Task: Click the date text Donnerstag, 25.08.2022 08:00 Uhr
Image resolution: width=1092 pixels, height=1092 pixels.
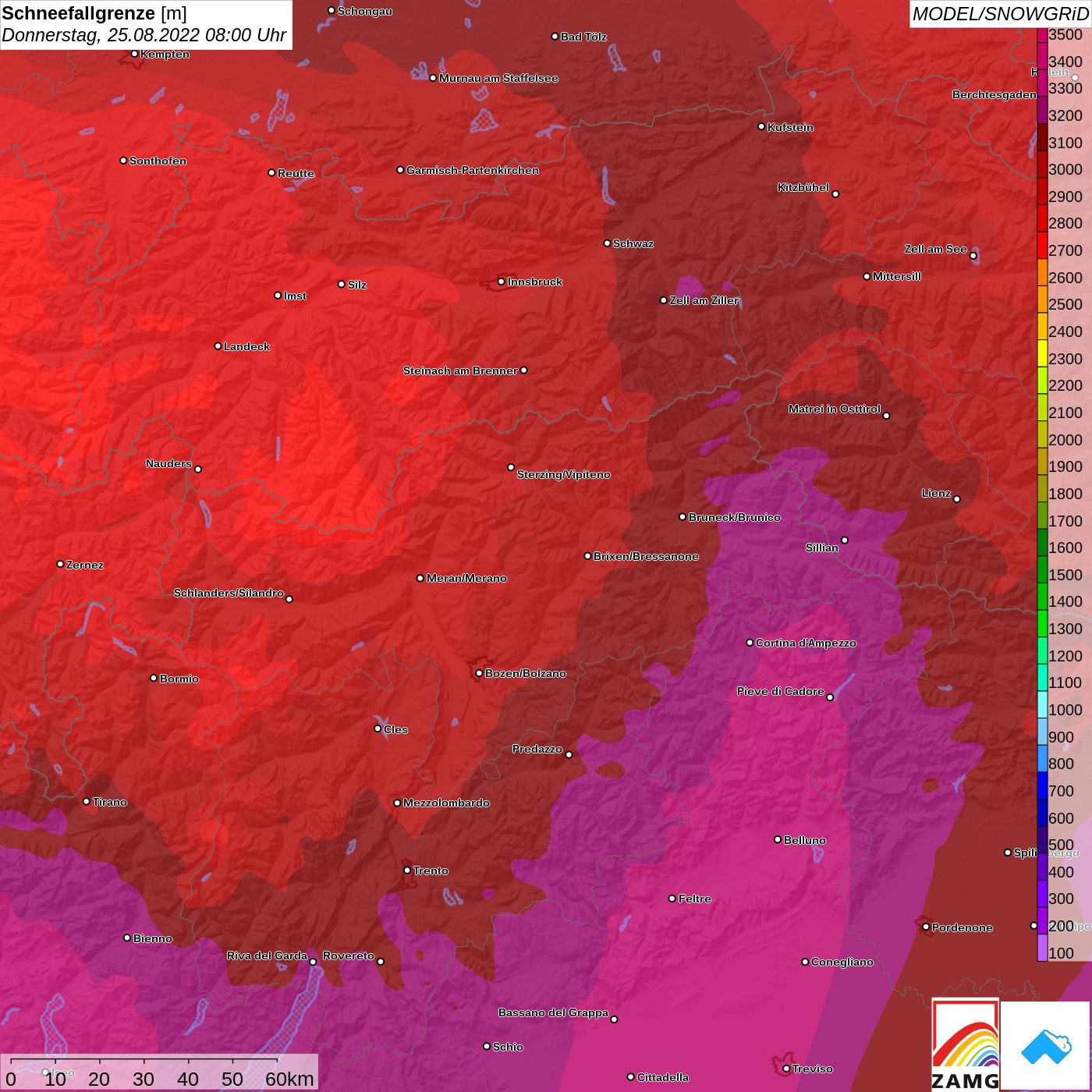Action: (x=144, y=35)
